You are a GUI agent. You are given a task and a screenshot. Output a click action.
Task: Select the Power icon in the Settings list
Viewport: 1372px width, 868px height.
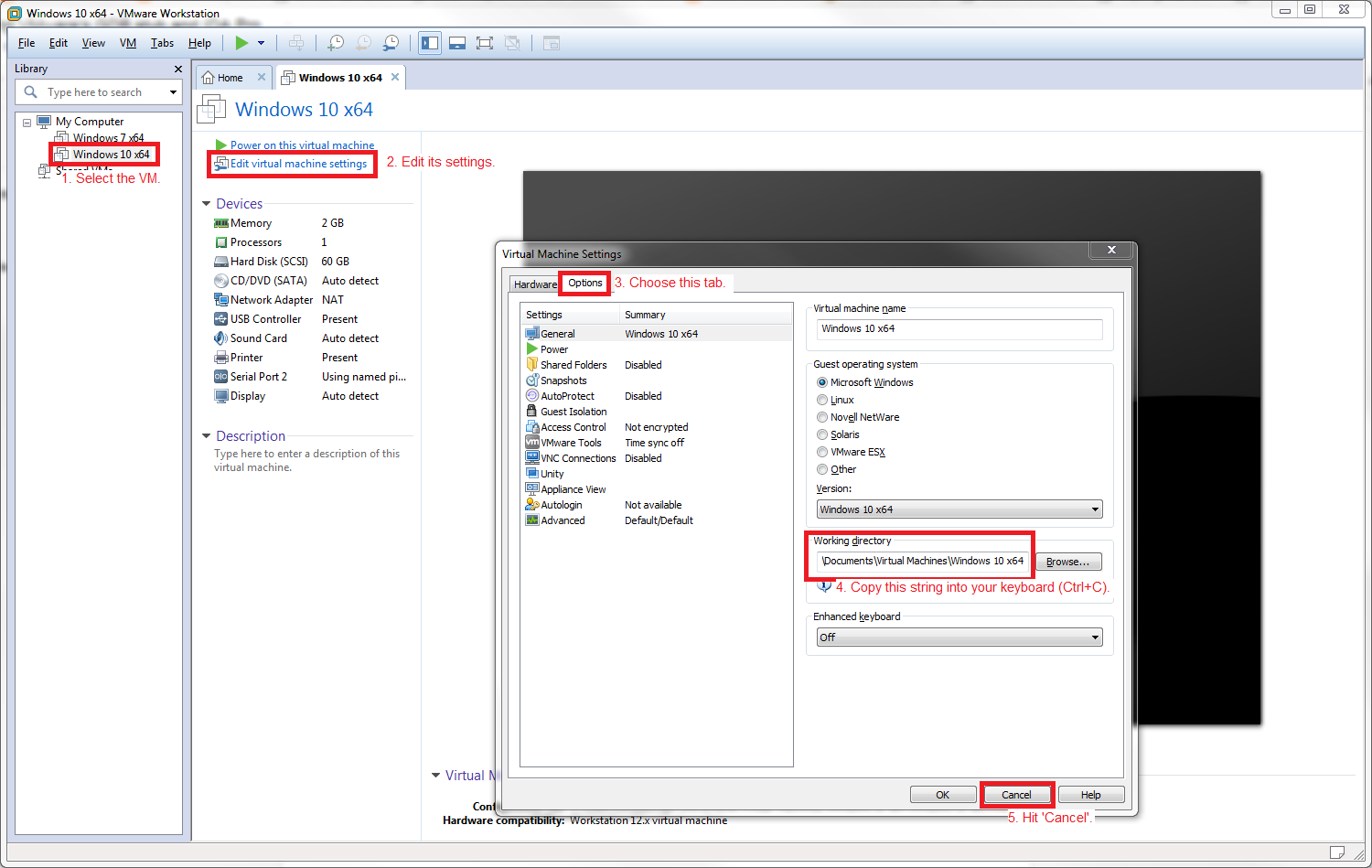click(532, 349)
